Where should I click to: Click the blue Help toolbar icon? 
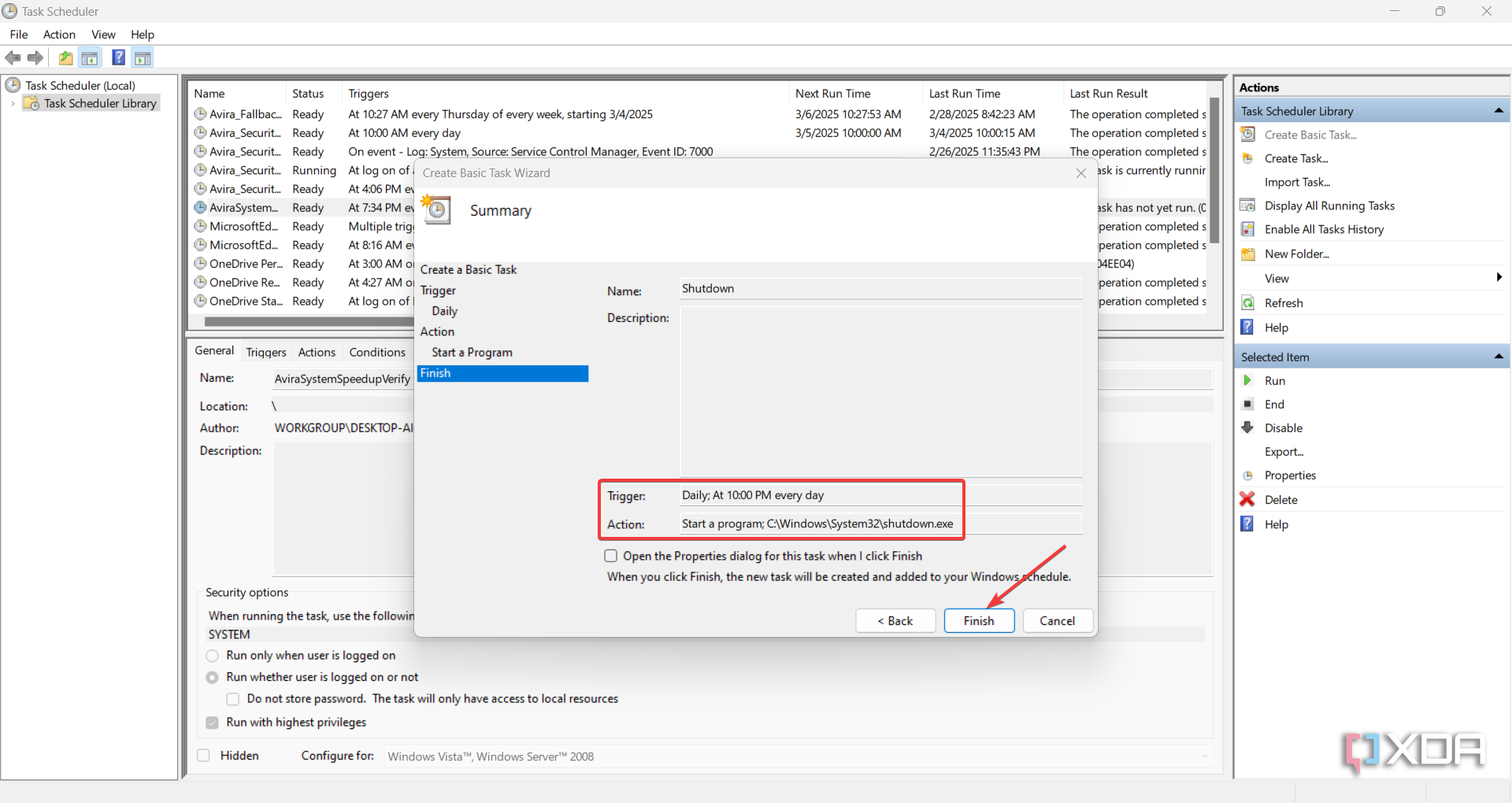[119, 57]
